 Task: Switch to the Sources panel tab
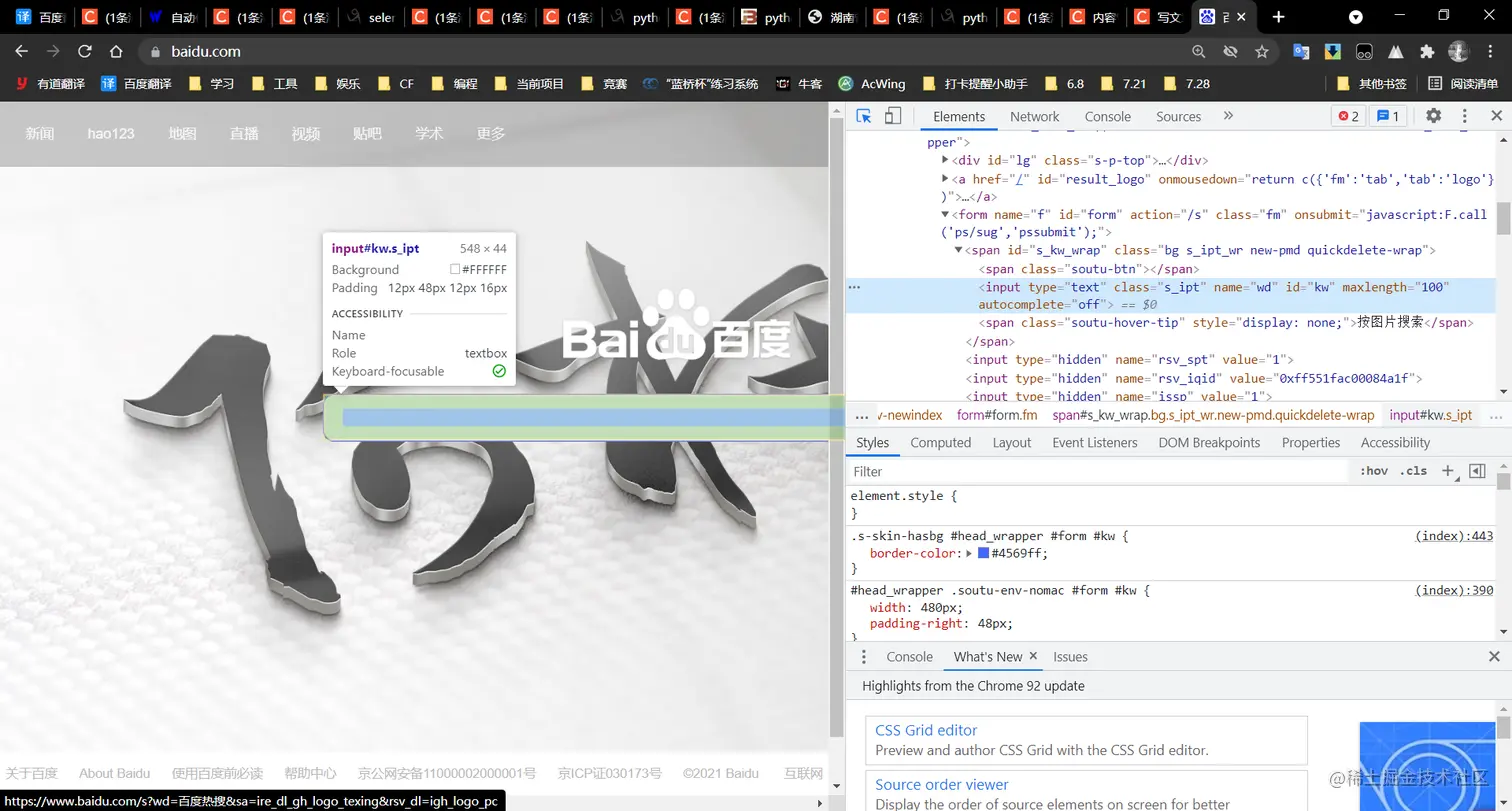click(x=1178, y=116)
